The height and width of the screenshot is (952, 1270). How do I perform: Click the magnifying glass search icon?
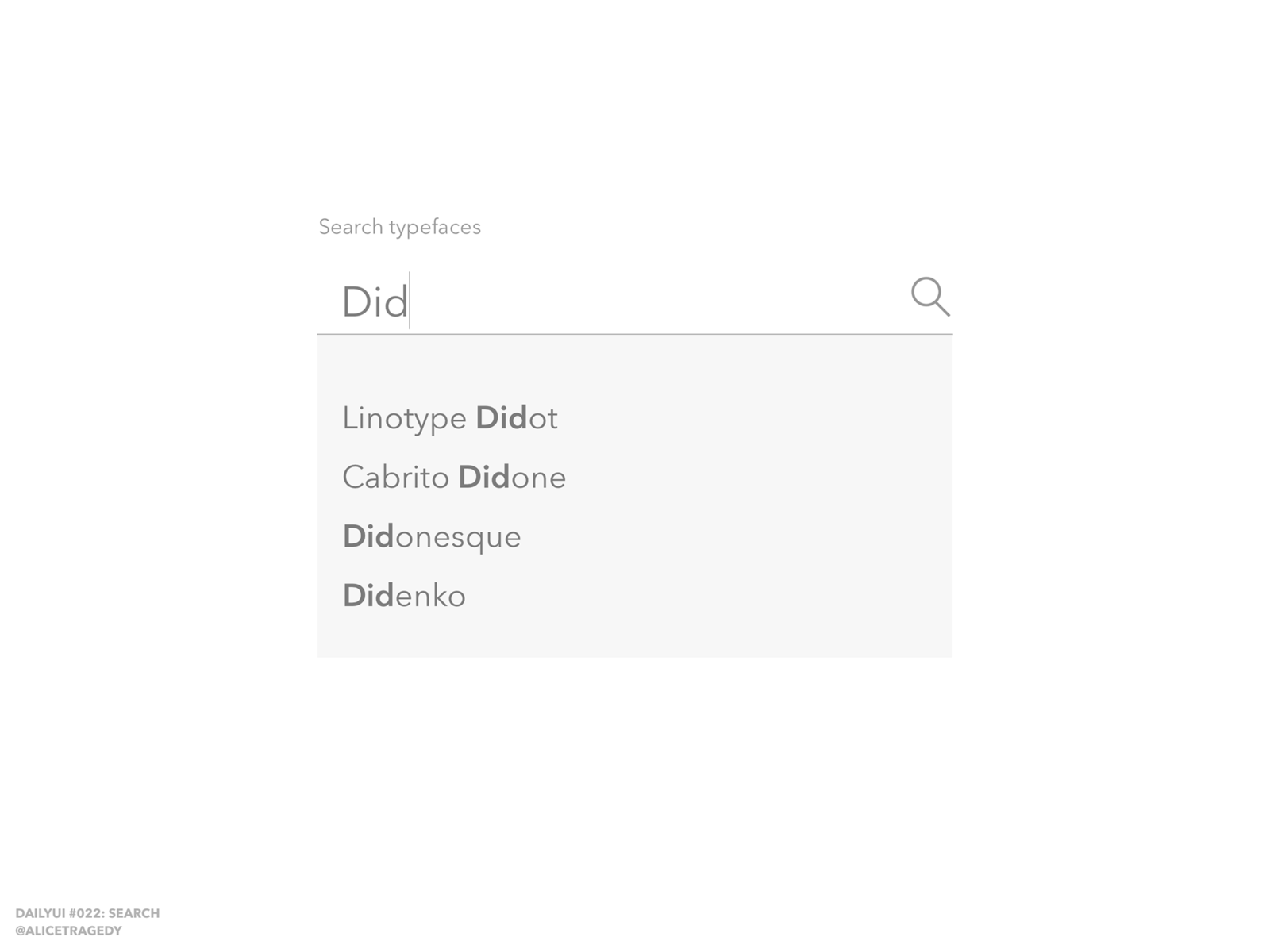[929, 297]
